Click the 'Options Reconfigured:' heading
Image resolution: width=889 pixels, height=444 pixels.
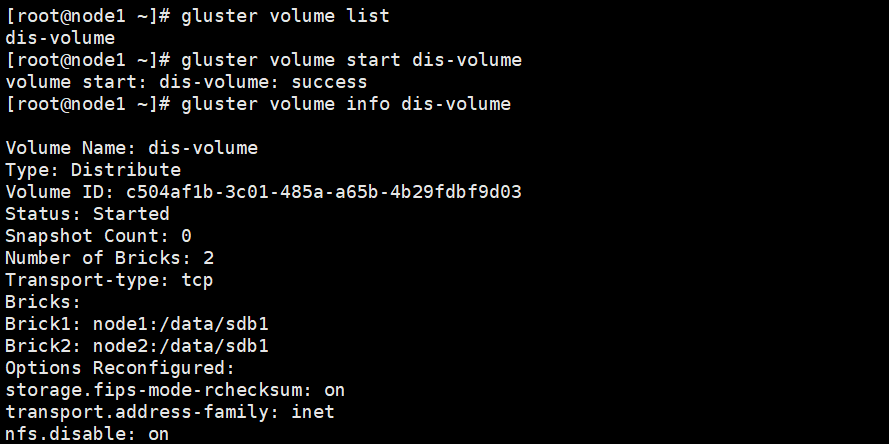click(x=120, y=368)
